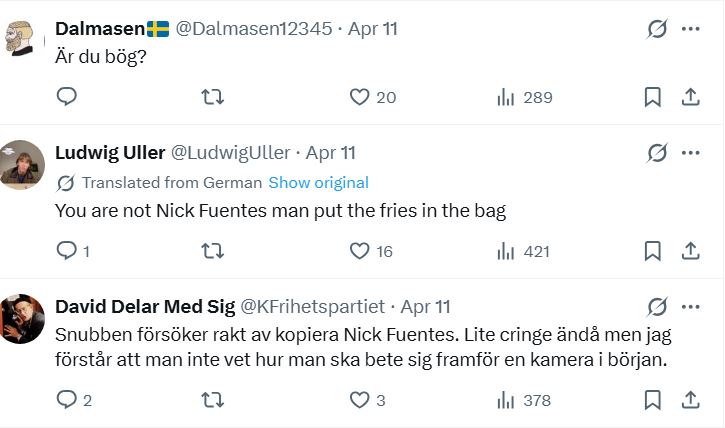Like Dalmasen's tweet with 20 likes
Viewport: 725px width, 428px height.
[359, 97]
